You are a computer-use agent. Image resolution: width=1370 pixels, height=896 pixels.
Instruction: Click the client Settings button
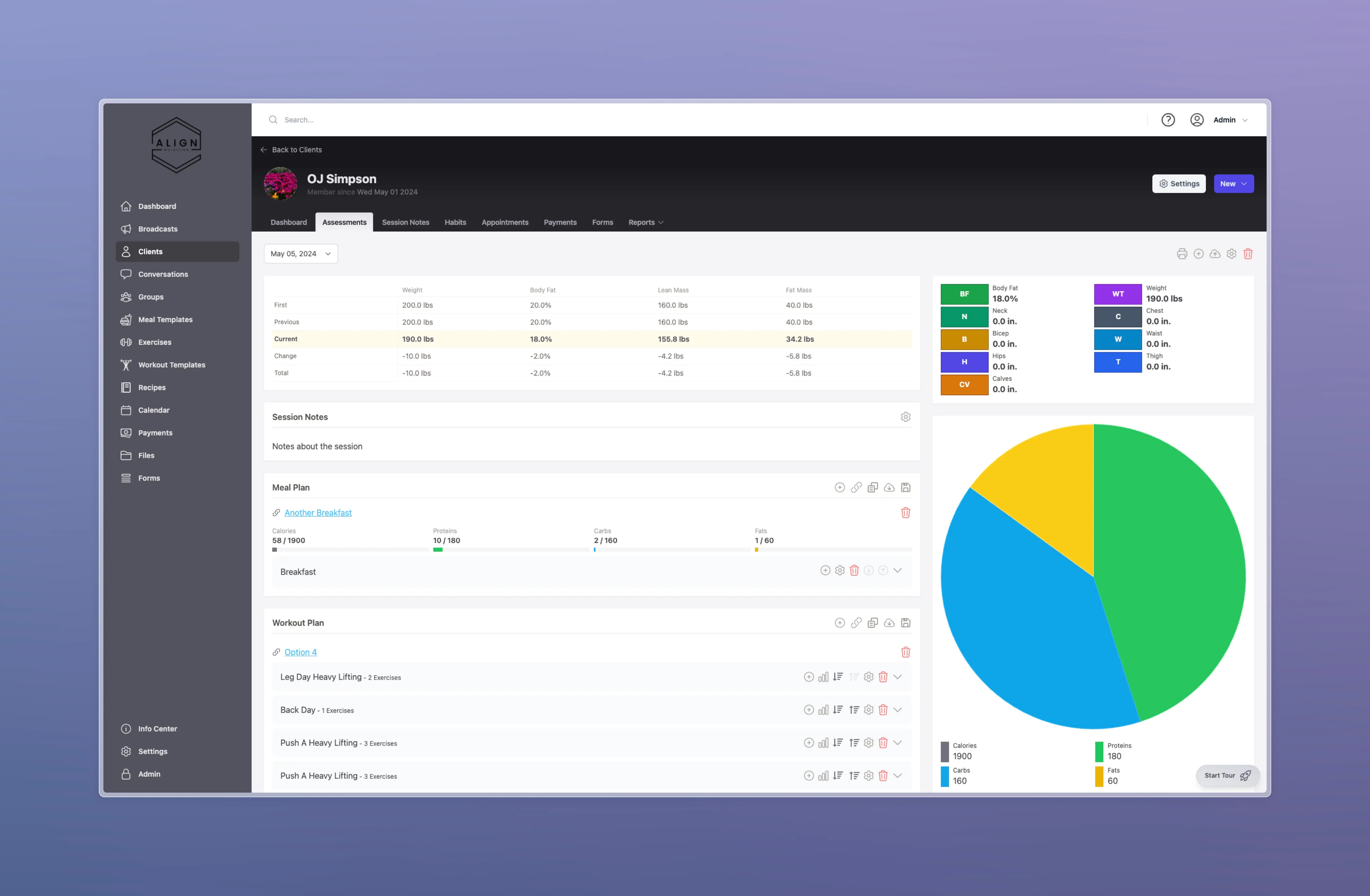tap(1179, 184)
